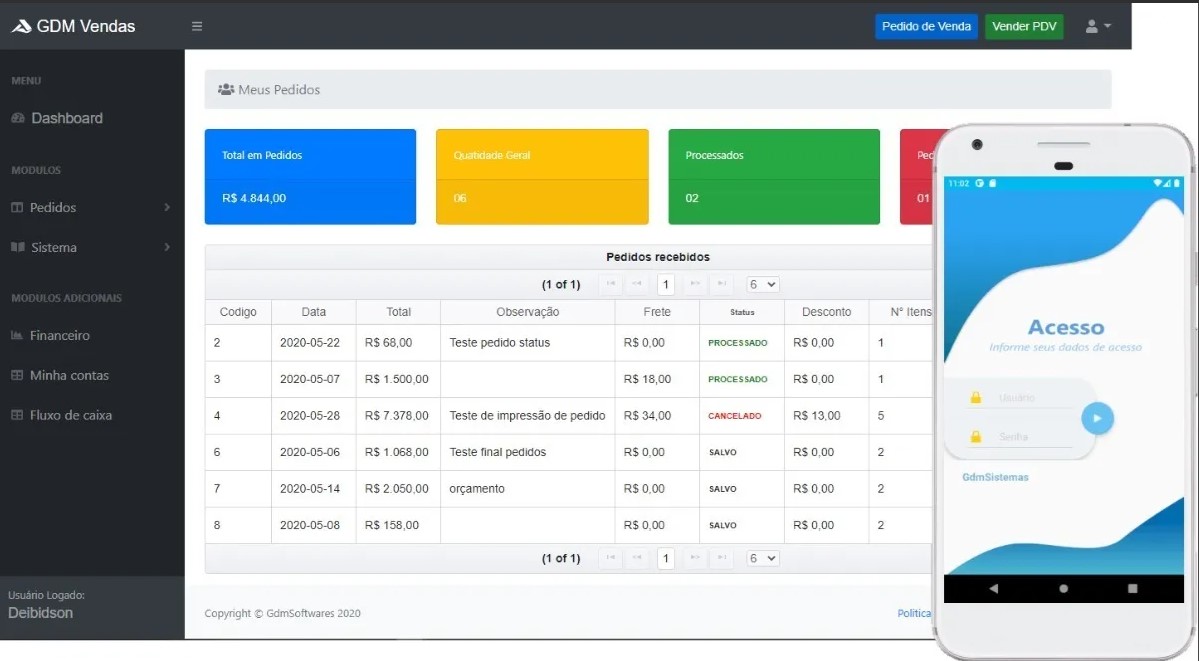
Task: Expand the Pedidos sidebar module
Action: [x=90, y=207]
